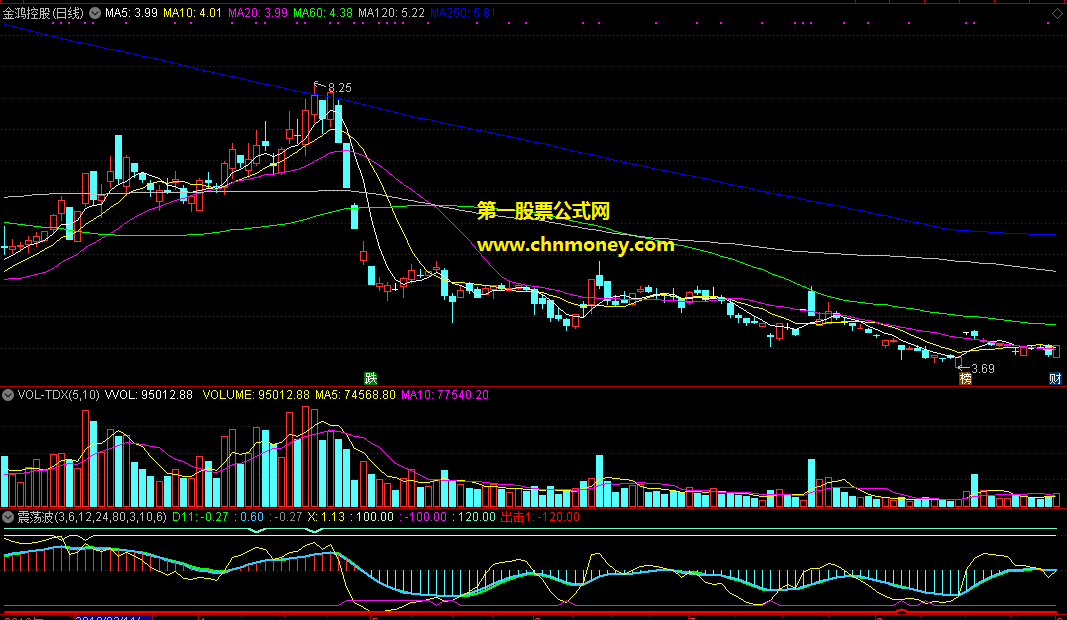Open the indicator menu next to 金鸿控股(日线)
Screen dimensions: 1067x620
[95, 13]
